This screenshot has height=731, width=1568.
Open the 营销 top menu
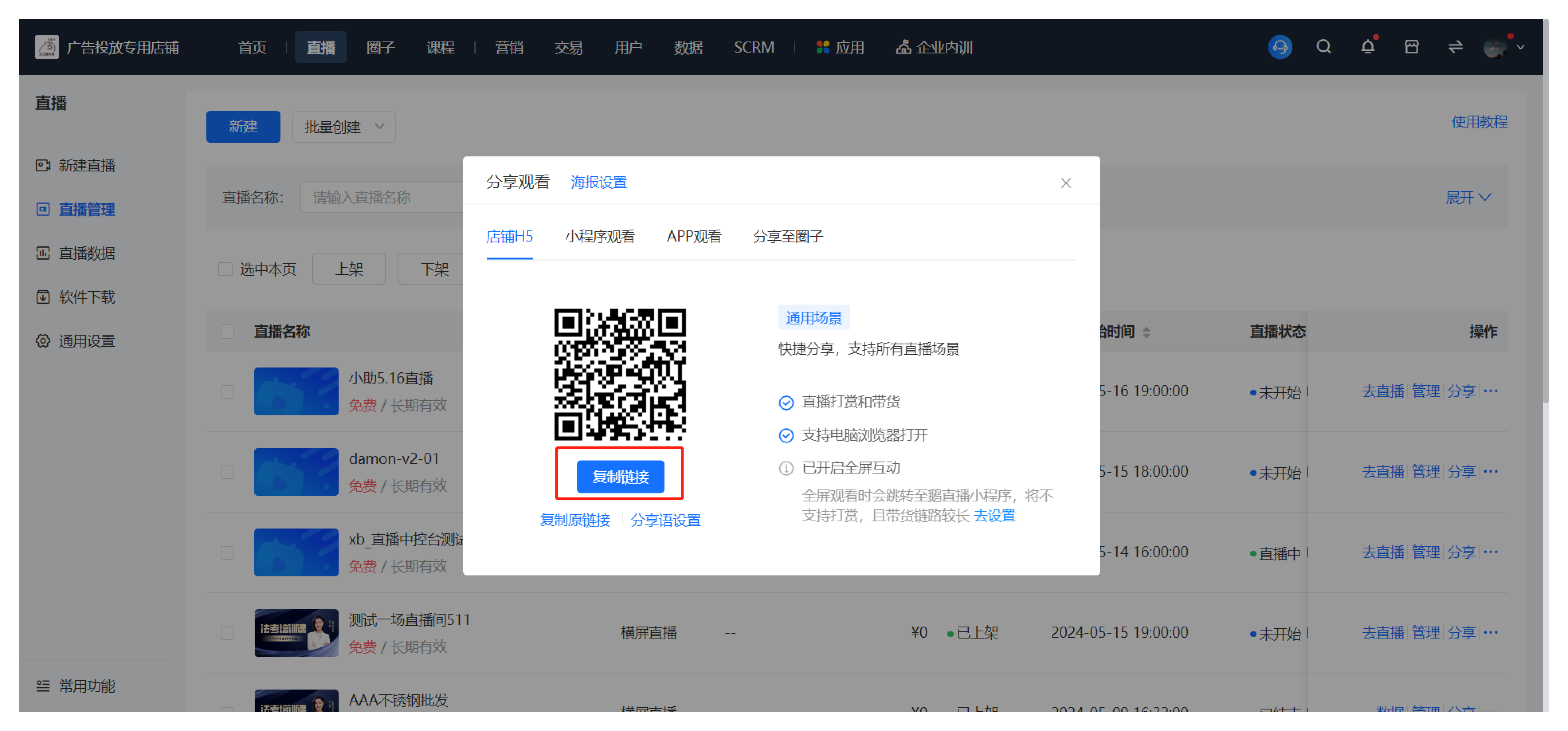point(509,47)
